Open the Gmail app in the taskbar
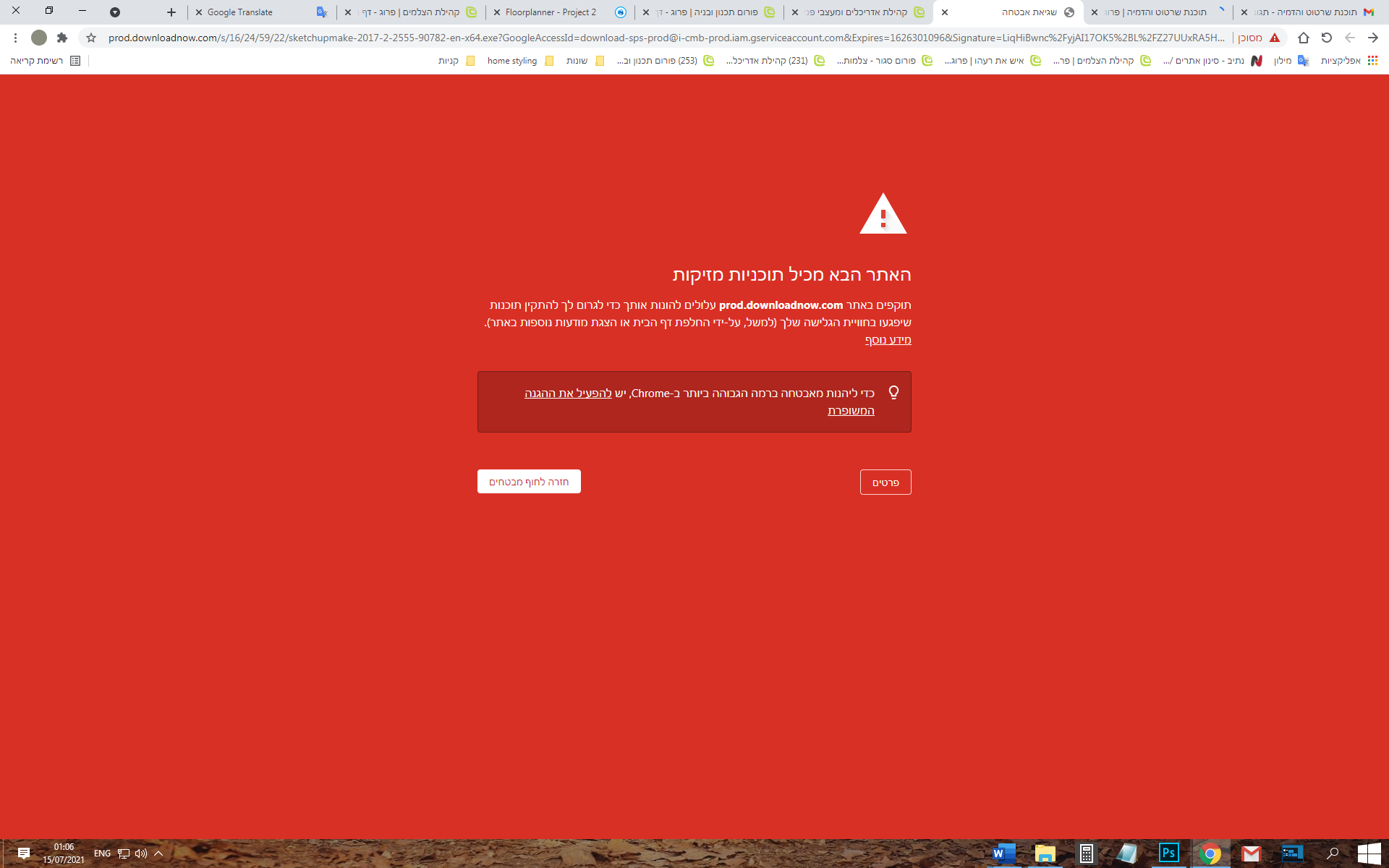The image size is (1389, 868). pos(1251,854)
